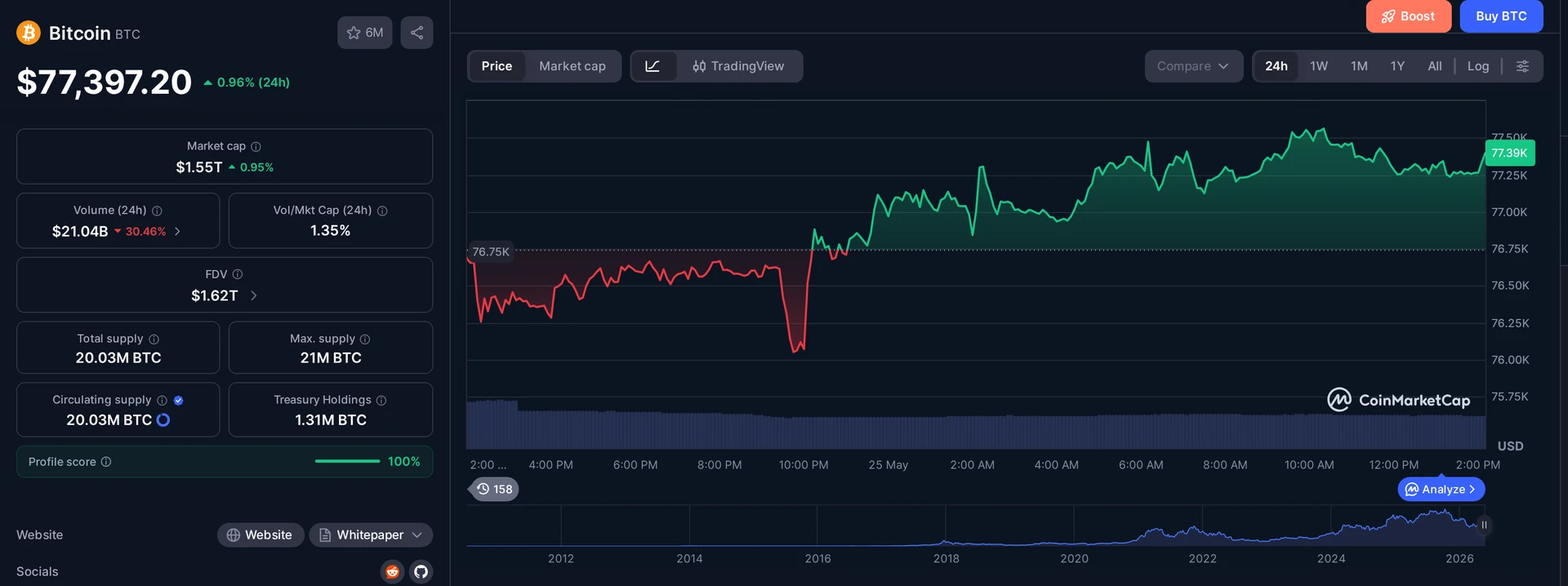The width and height of the screenshot is (1568, 586).
Task: Open the 158 history events badge
Action: click(494, 489)
